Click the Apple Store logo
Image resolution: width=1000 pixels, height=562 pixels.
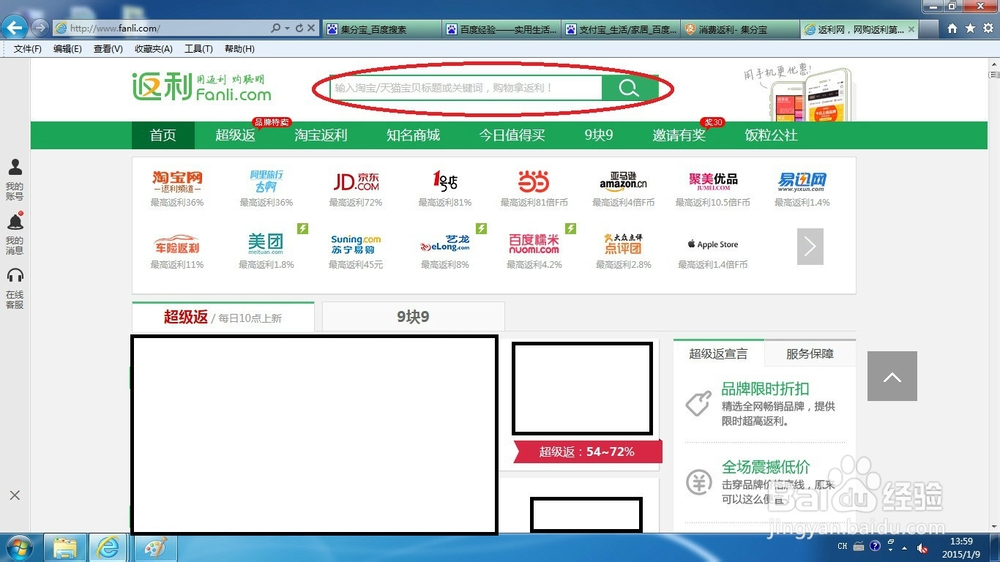pos(713,244)
